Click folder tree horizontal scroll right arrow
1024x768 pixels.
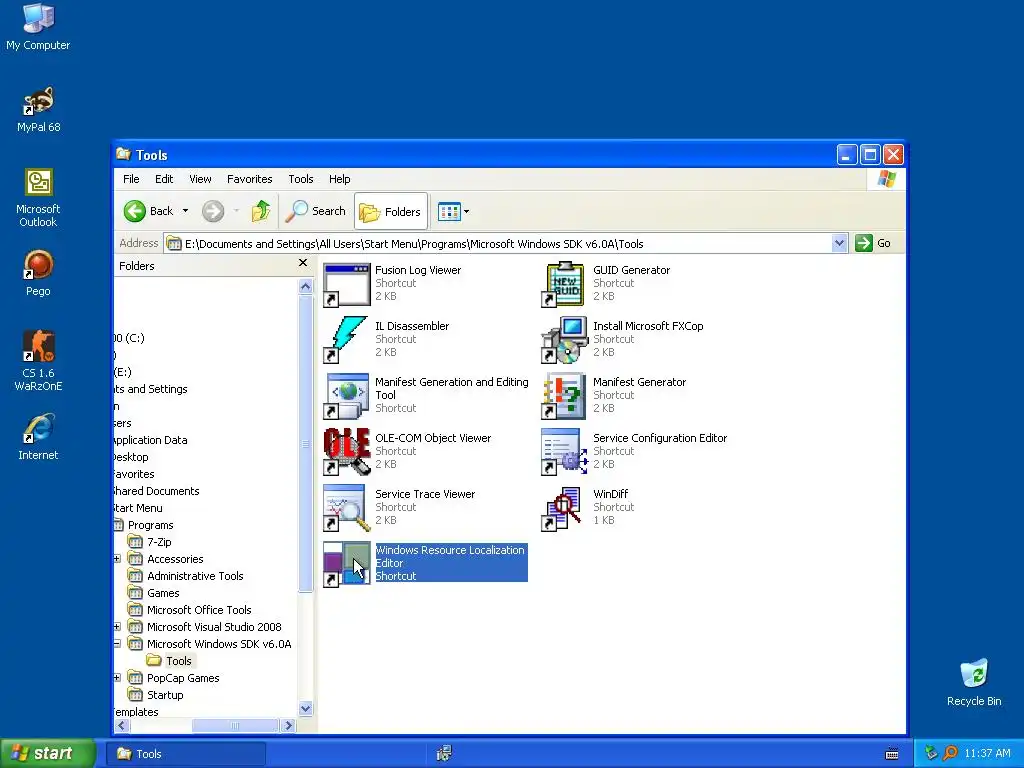pyautogui.click(x=288, y=726)
